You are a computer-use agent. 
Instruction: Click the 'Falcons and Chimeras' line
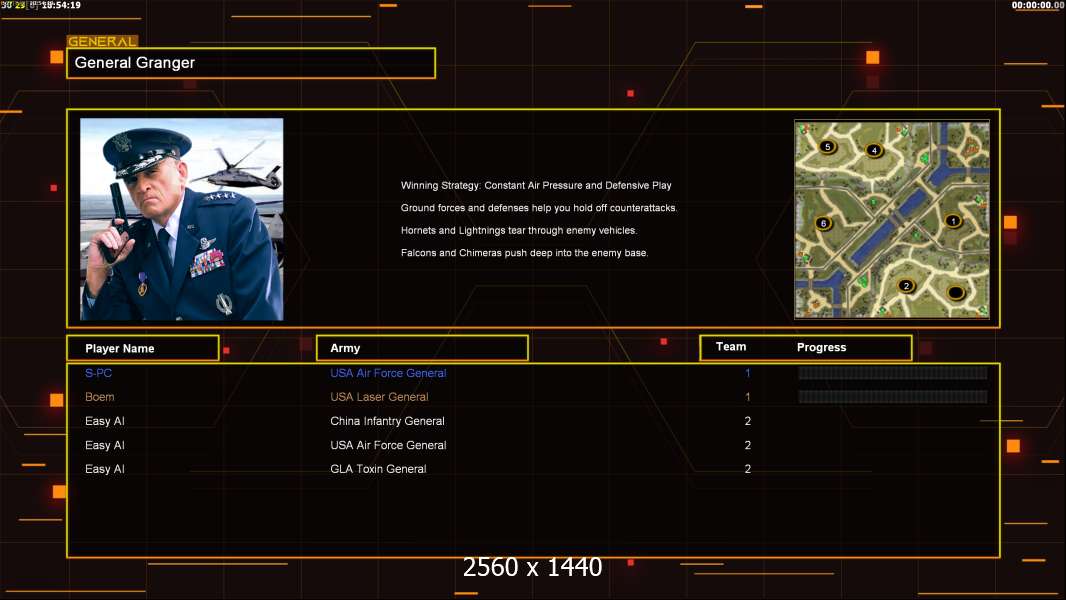click(524, 253)
